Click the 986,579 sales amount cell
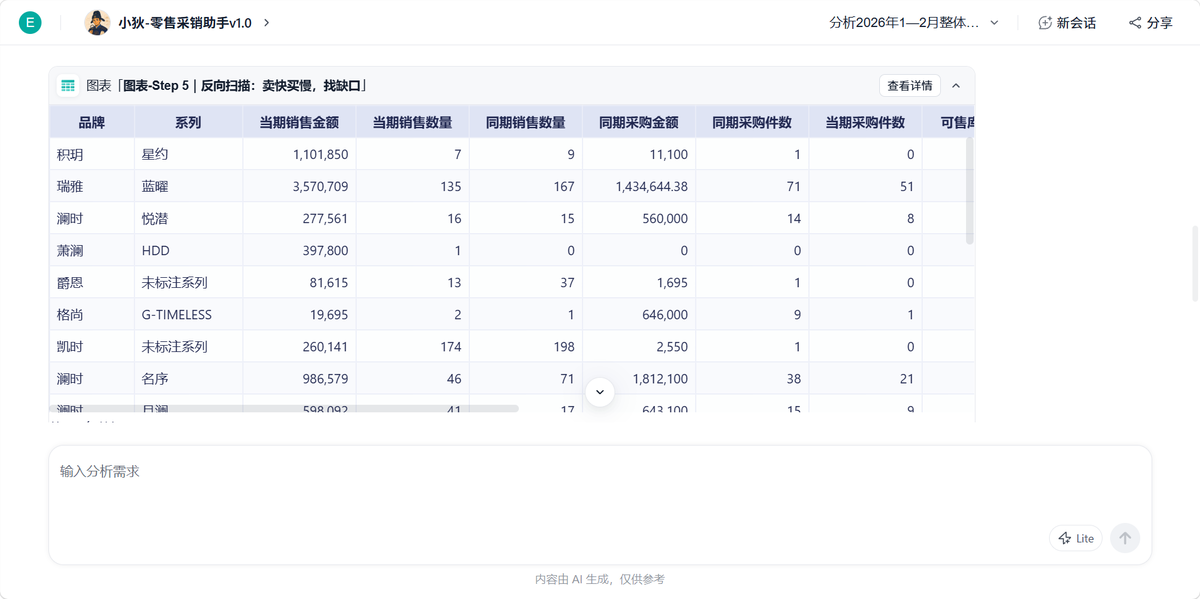This screenshot has height=599, width=1200. 299,378
